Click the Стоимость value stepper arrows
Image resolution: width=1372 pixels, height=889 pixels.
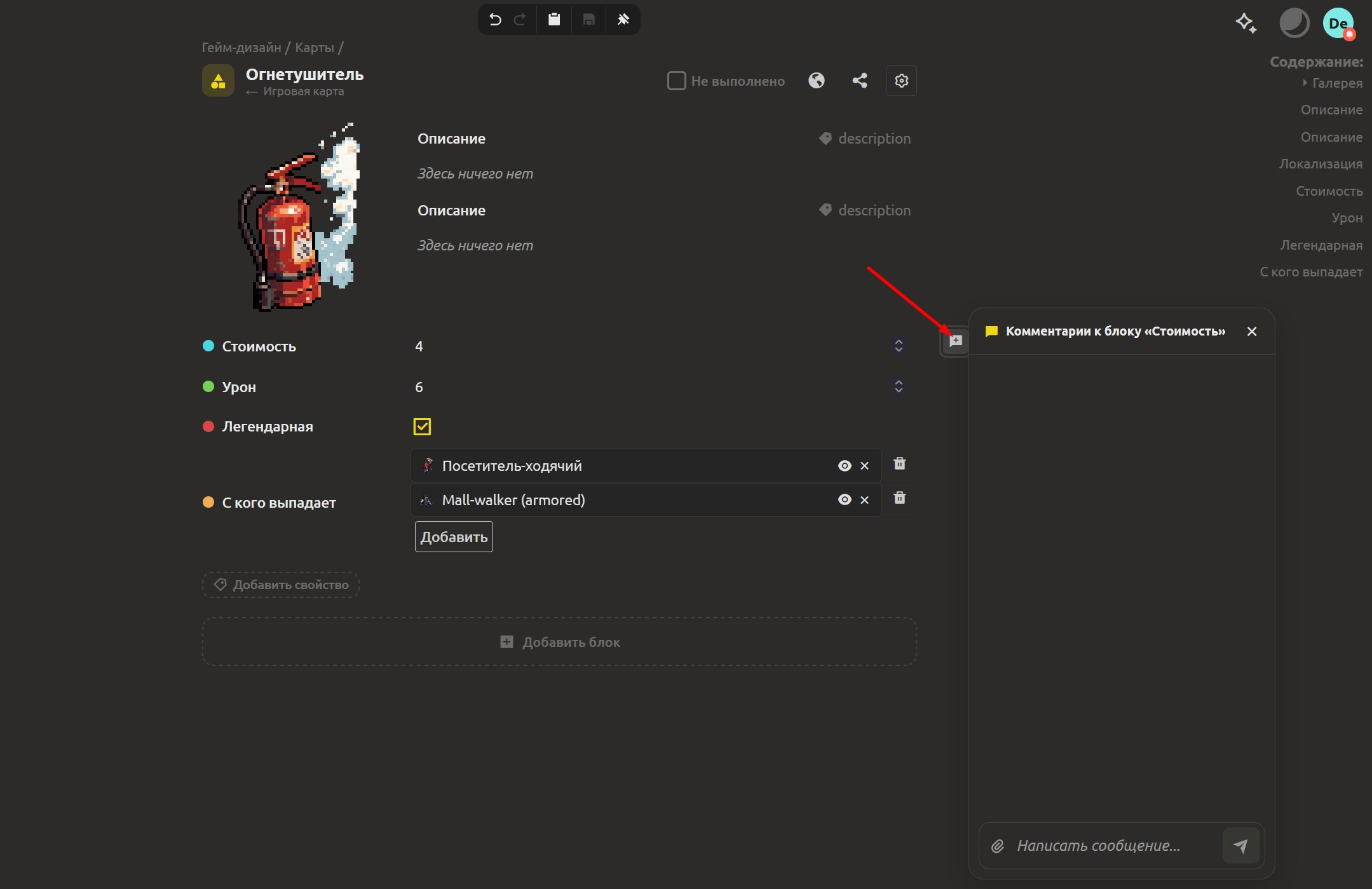[x=899, y=346]
